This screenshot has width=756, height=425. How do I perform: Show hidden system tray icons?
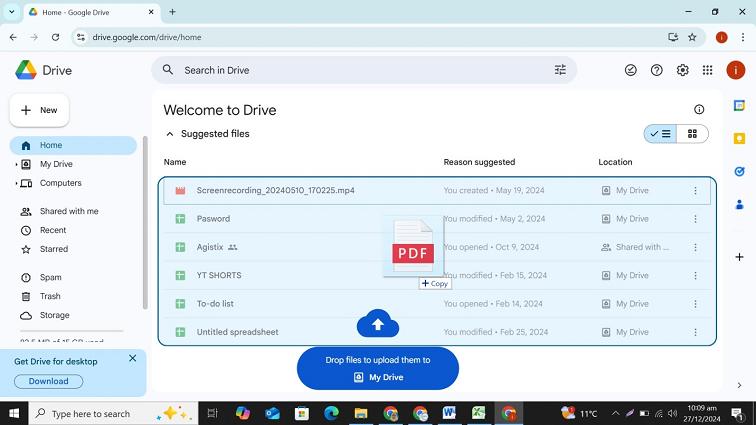[615, 413]
